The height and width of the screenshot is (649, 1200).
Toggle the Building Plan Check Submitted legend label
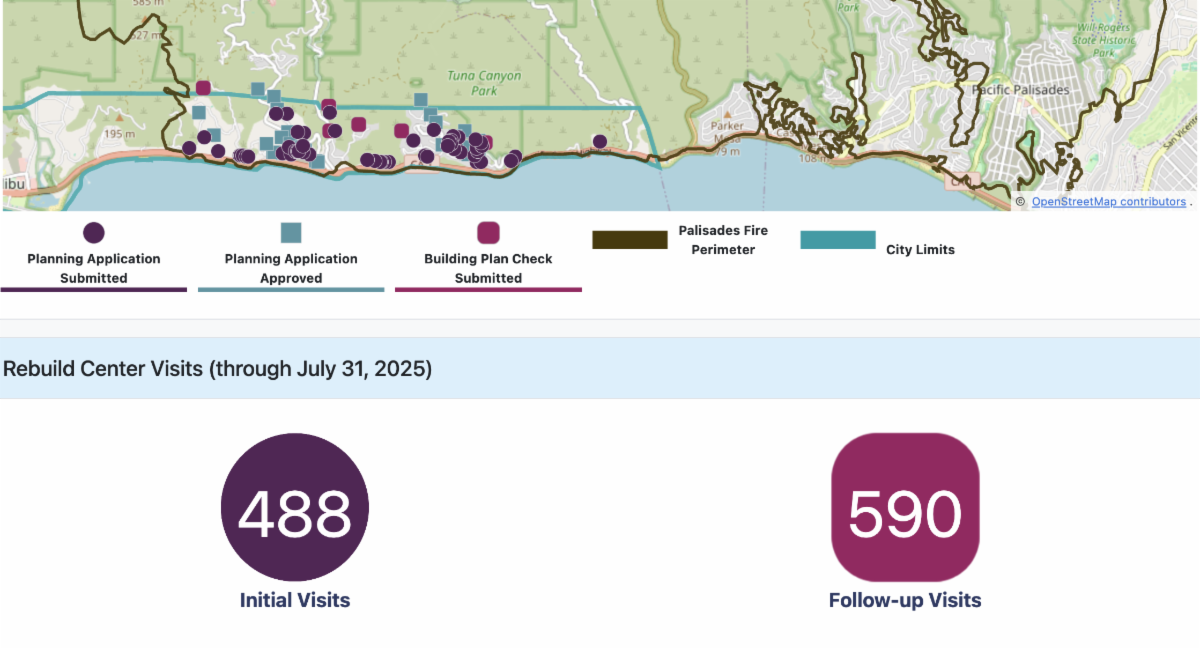488,268
